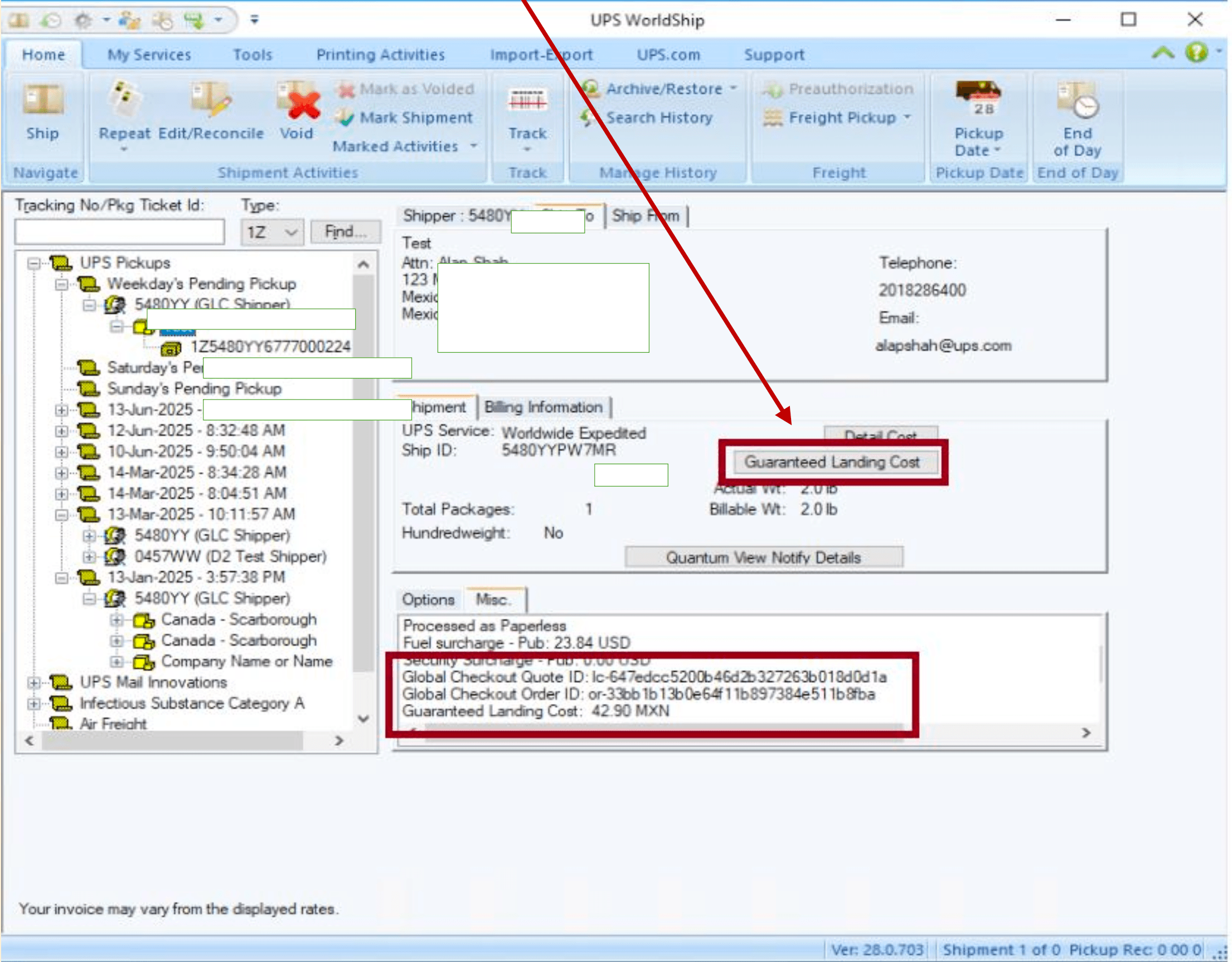Screen dimensions: 1232x962
Task: Expand the Infectious Substance Category A node
Action: [34, 705]
